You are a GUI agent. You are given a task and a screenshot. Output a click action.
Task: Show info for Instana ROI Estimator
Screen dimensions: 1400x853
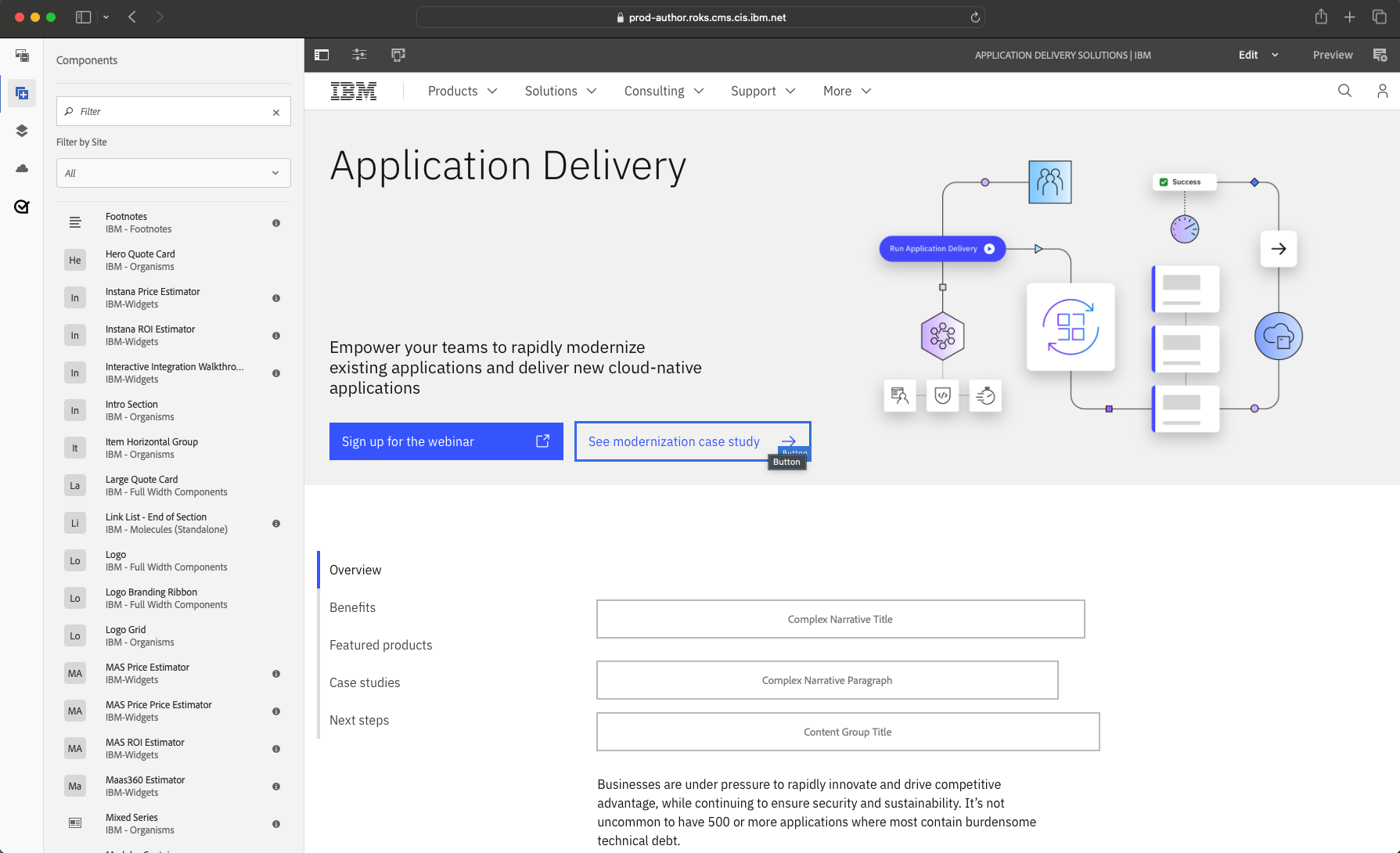[x=276, y=336]
